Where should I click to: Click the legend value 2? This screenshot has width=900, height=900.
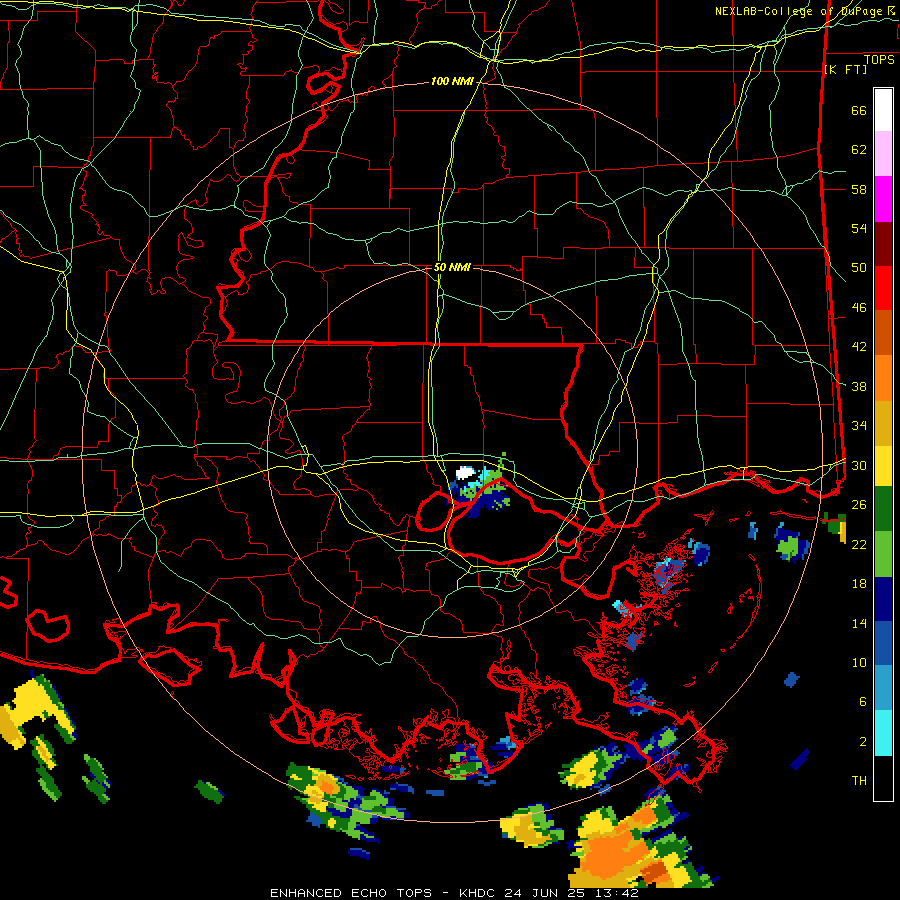(x=862, y=741)
